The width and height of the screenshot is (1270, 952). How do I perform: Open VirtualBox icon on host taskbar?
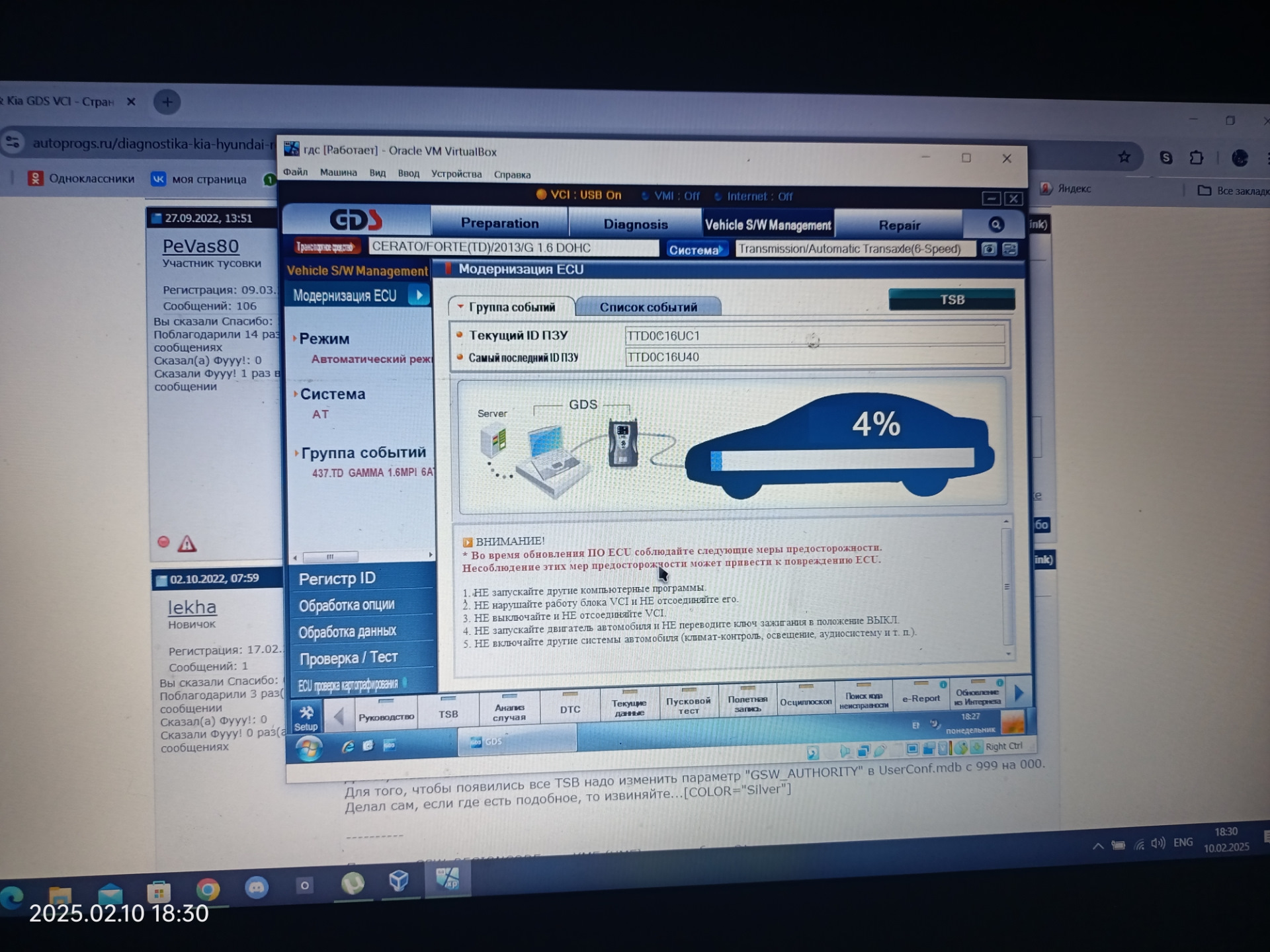[399, 881]
